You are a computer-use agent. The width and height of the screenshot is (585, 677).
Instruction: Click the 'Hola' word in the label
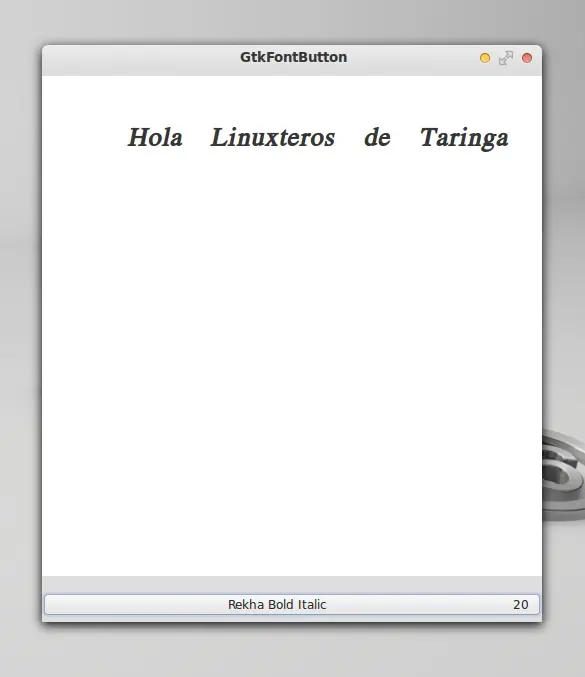pyautogui.click(x=155, y=137)
